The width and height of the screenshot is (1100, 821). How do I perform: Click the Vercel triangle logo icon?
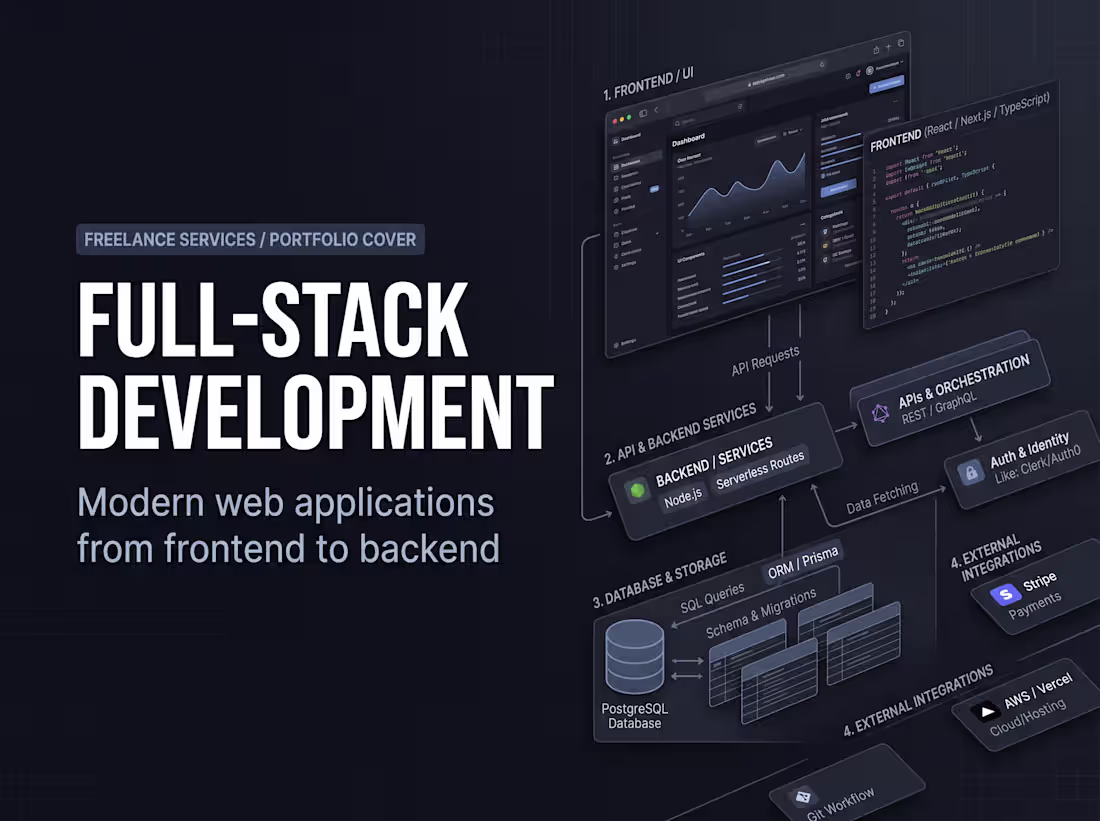tap(986, 712)
